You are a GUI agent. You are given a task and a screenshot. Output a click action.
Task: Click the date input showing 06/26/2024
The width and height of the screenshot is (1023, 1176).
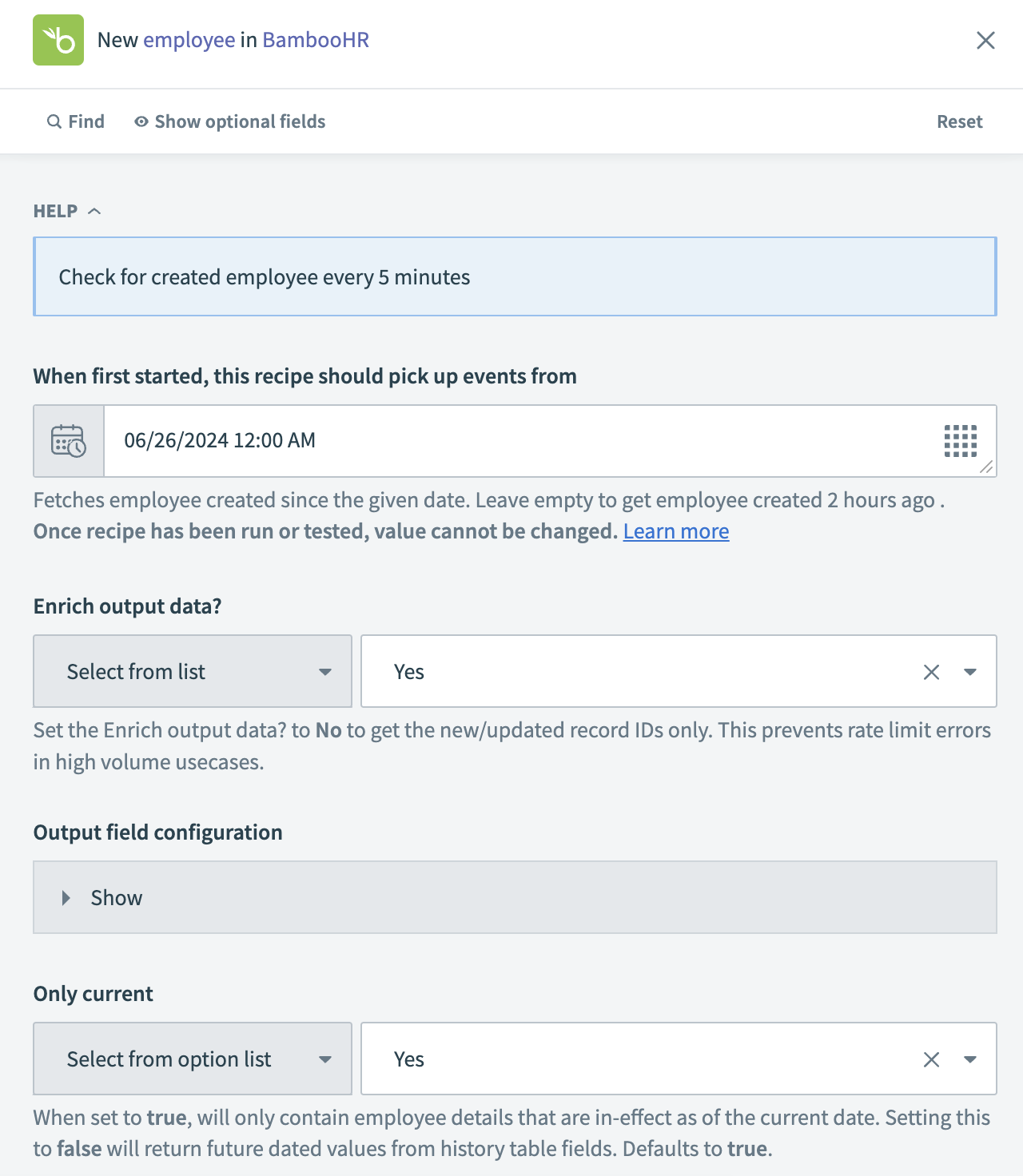click(x=511, y=441)
